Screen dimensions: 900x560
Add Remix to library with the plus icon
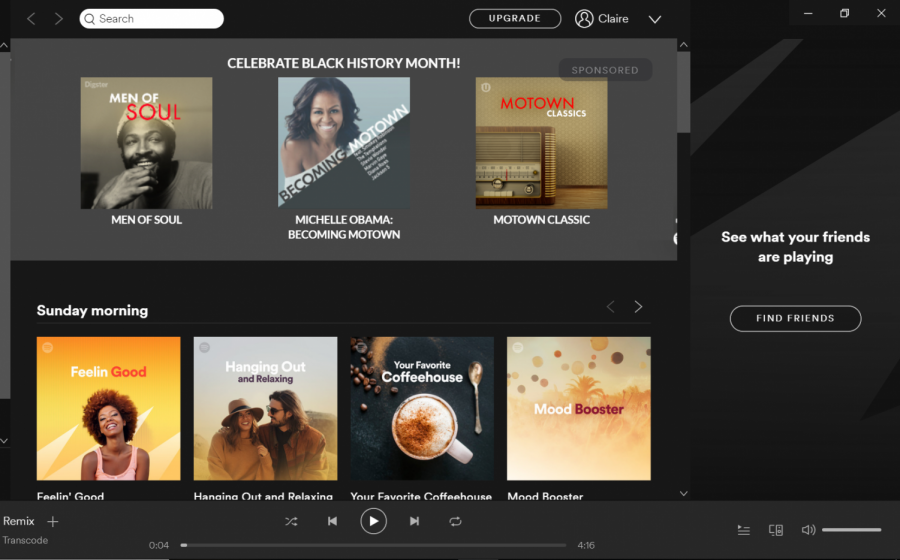(x=53, y=522)
